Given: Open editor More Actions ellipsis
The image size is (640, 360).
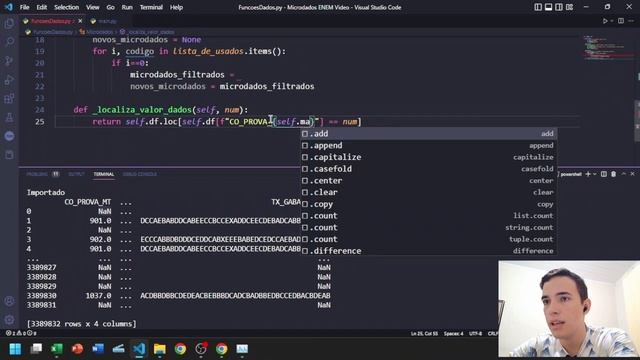Looking at the screenshot, I should (x=631, y=21).
